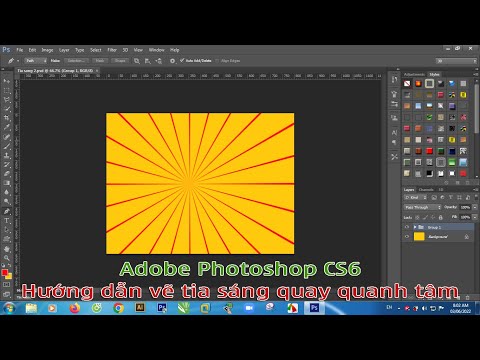This screenshot has height=360, width=480.
Task: Open the layer filter Kind dropdown
Action: coord(415,198)
